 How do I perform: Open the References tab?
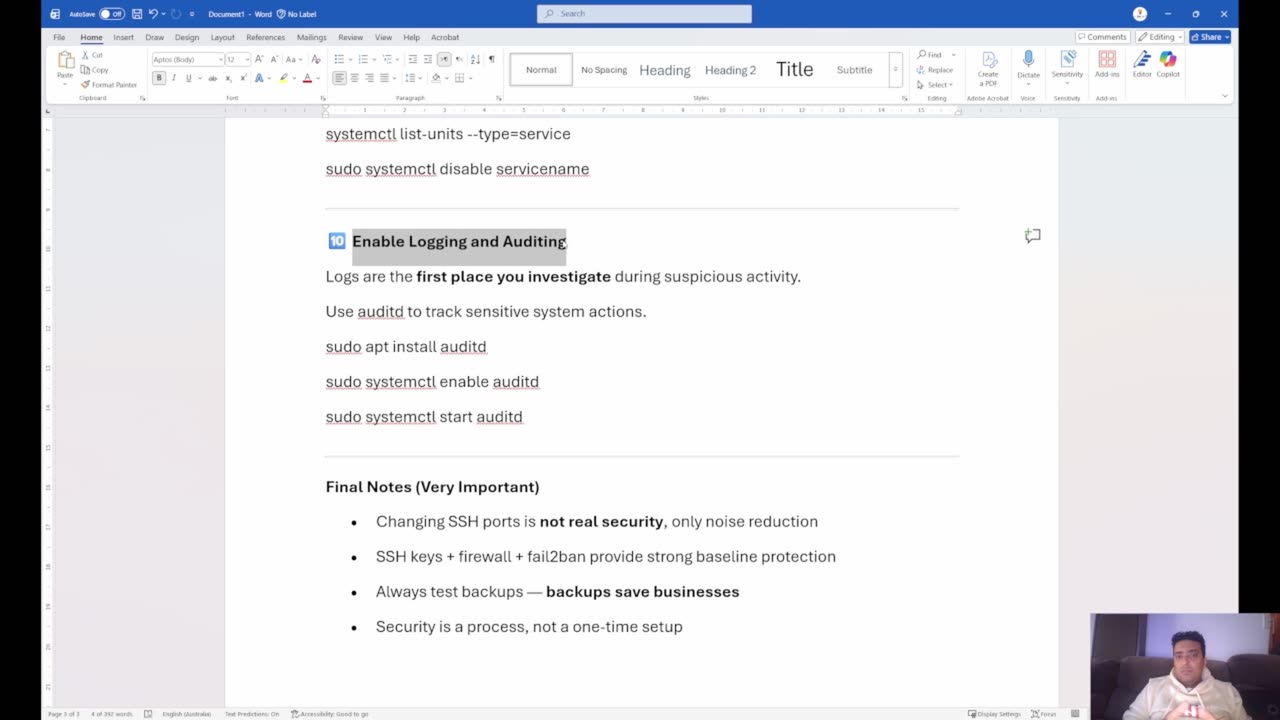265,37
